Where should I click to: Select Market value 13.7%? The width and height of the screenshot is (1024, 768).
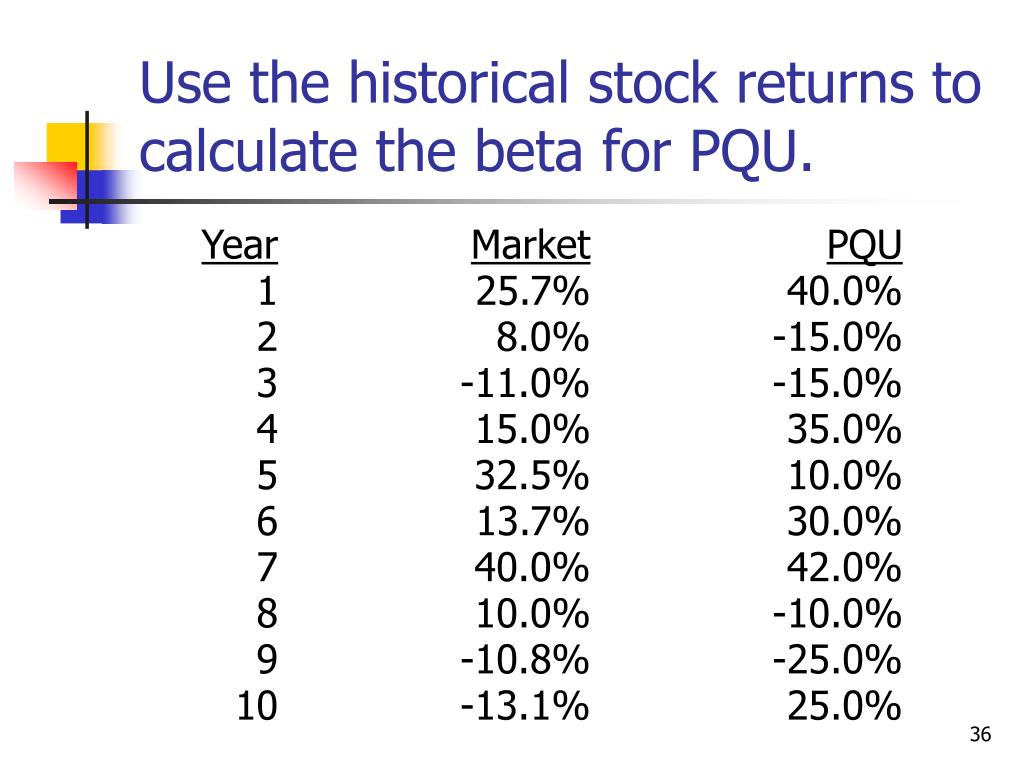pos(533,522)
